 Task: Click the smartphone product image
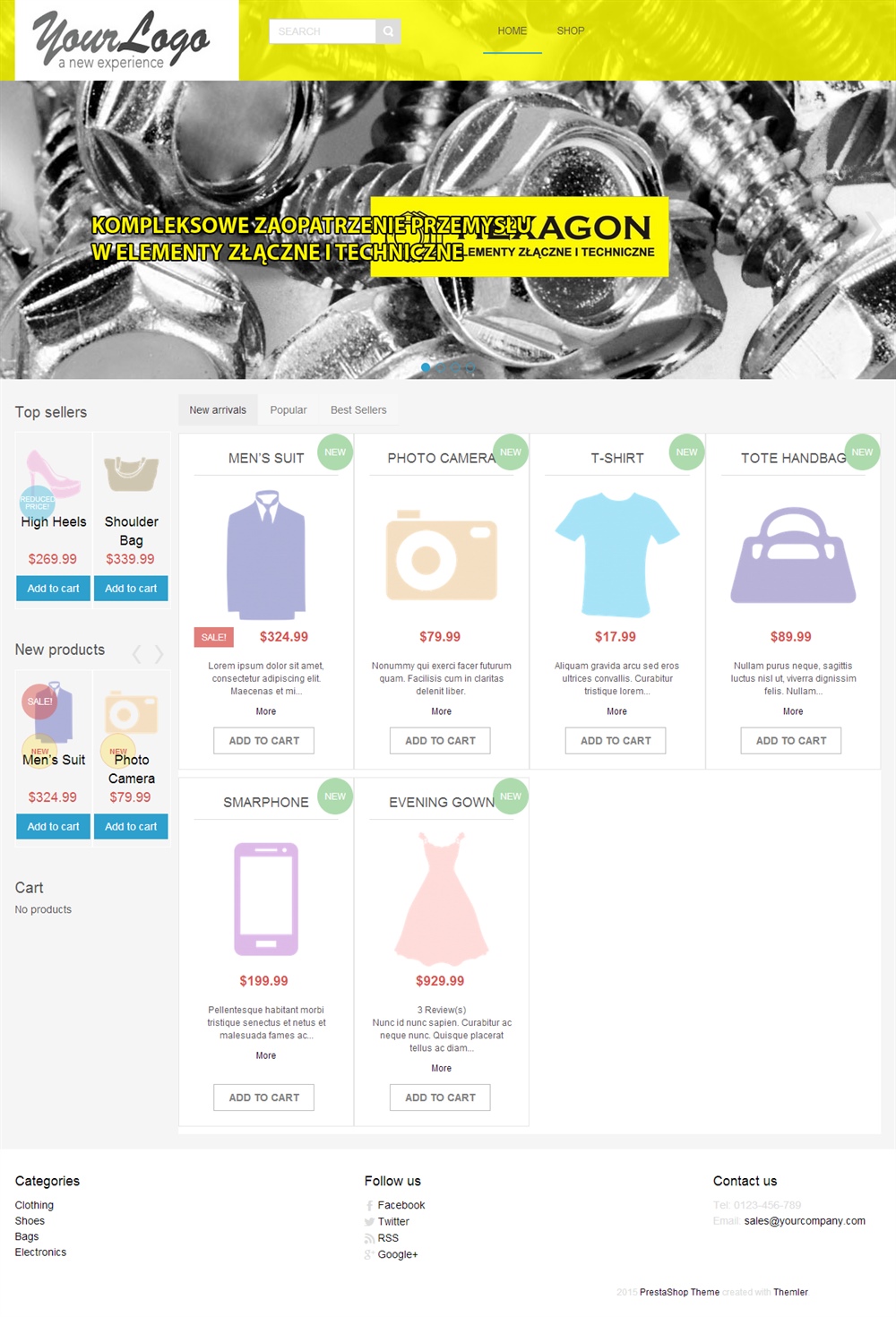(x=266, y=899)
